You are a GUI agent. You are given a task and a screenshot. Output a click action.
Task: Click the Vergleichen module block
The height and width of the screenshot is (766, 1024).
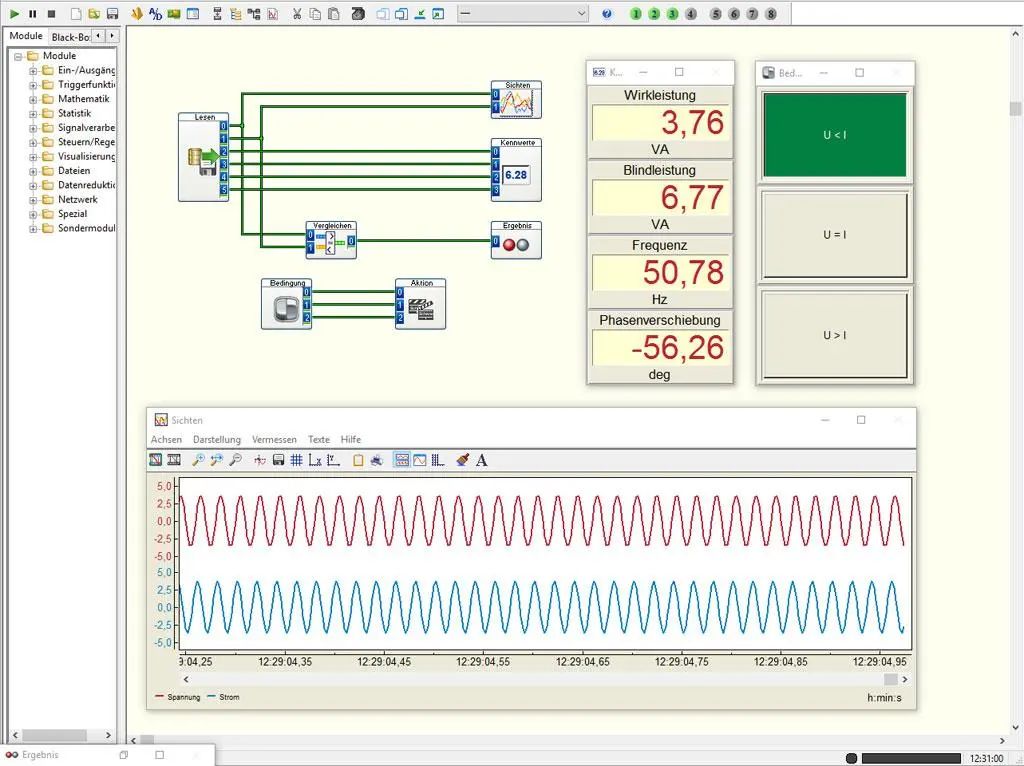pyautogui.click(x=331, y=240)
